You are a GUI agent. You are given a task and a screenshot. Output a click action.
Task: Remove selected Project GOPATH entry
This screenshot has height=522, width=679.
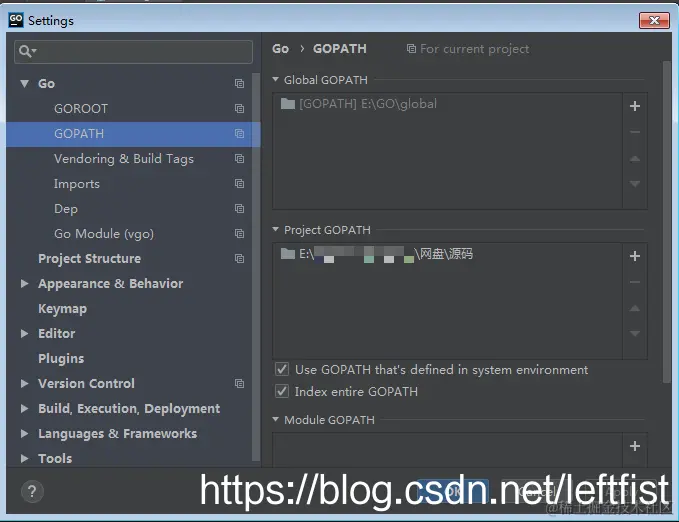click(x=635, y=282)
